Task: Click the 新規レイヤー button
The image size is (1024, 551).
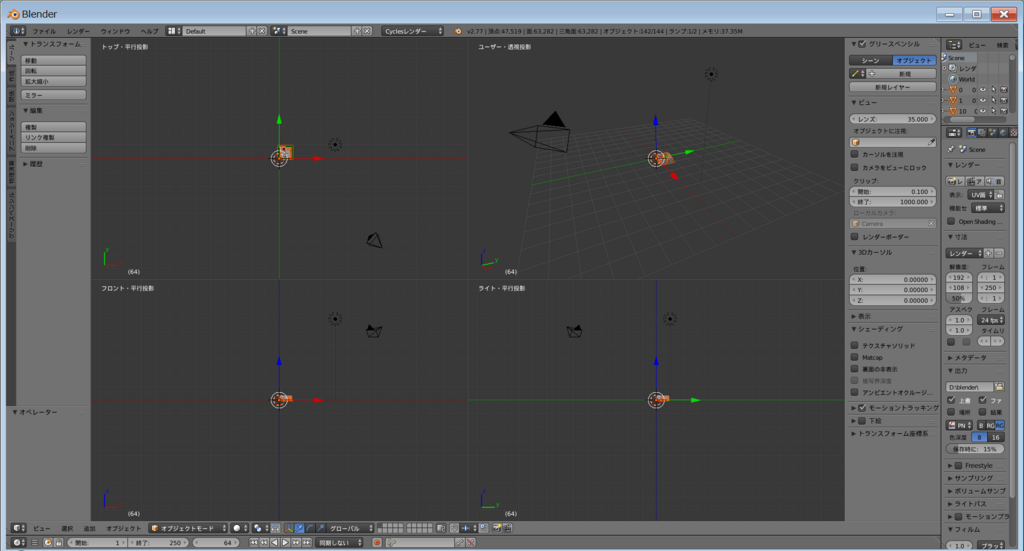Action: (892, 87)
